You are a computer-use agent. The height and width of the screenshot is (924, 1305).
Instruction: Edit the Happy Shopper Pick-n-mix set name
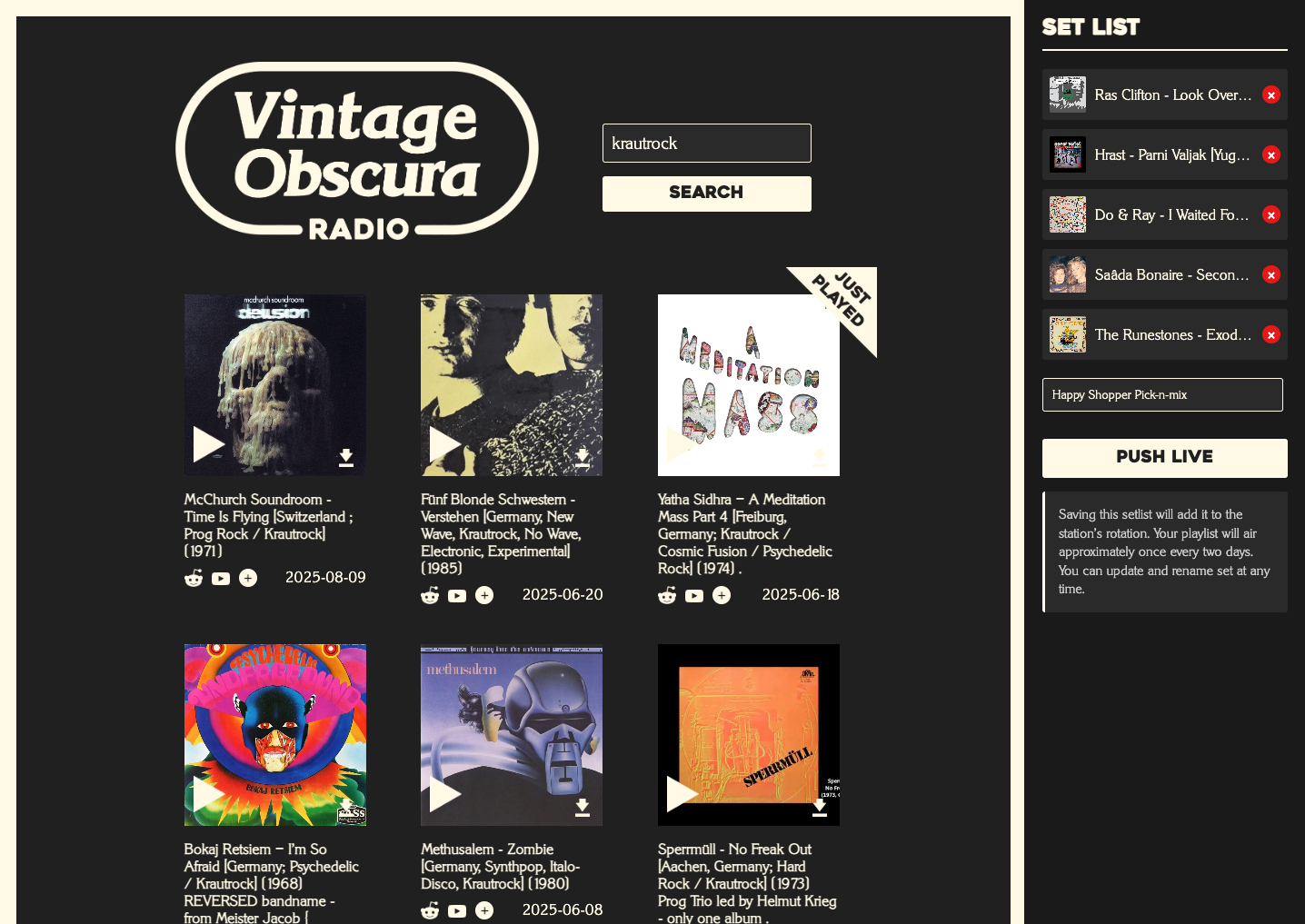click(1162, 394)
